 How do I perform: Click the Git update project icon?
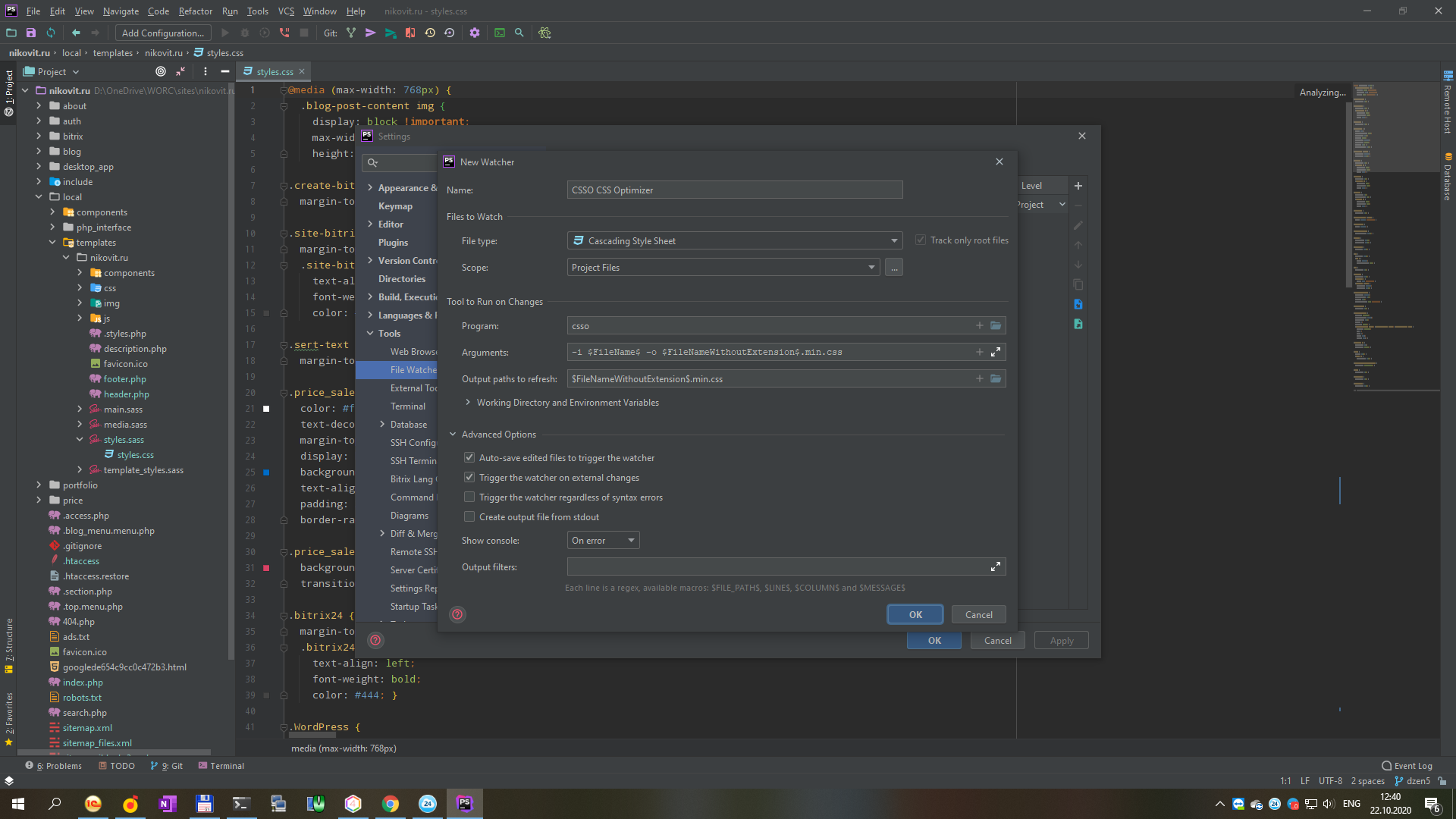[x=351, y=33]
